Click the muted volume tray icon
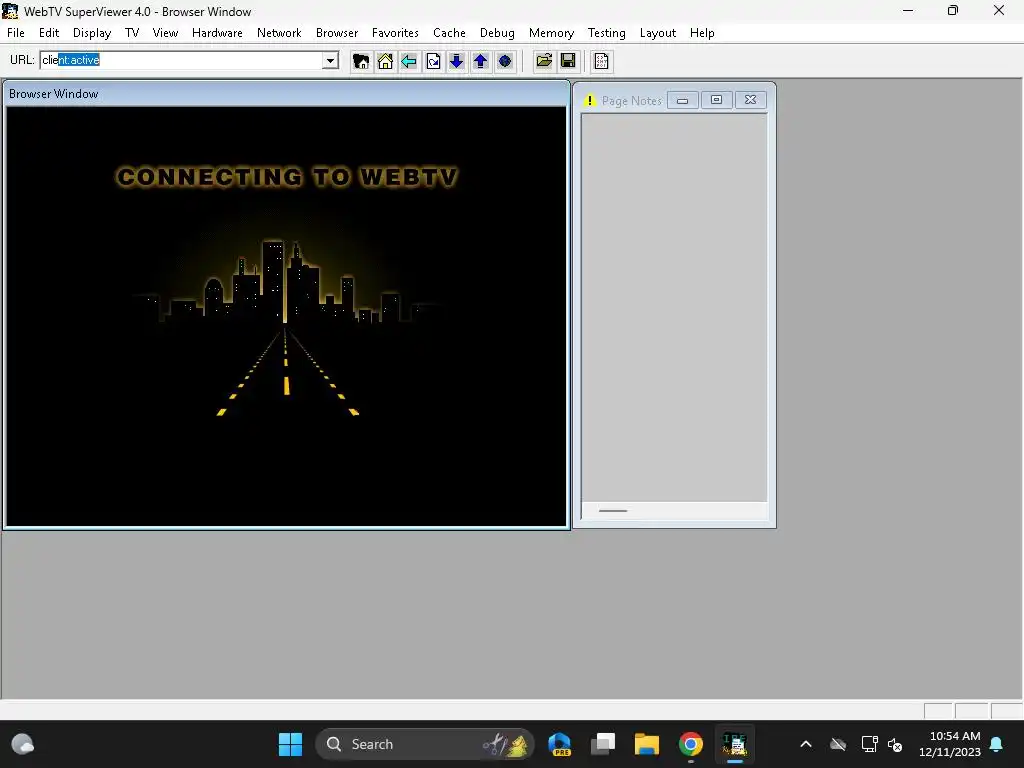 tap(895, 744)
